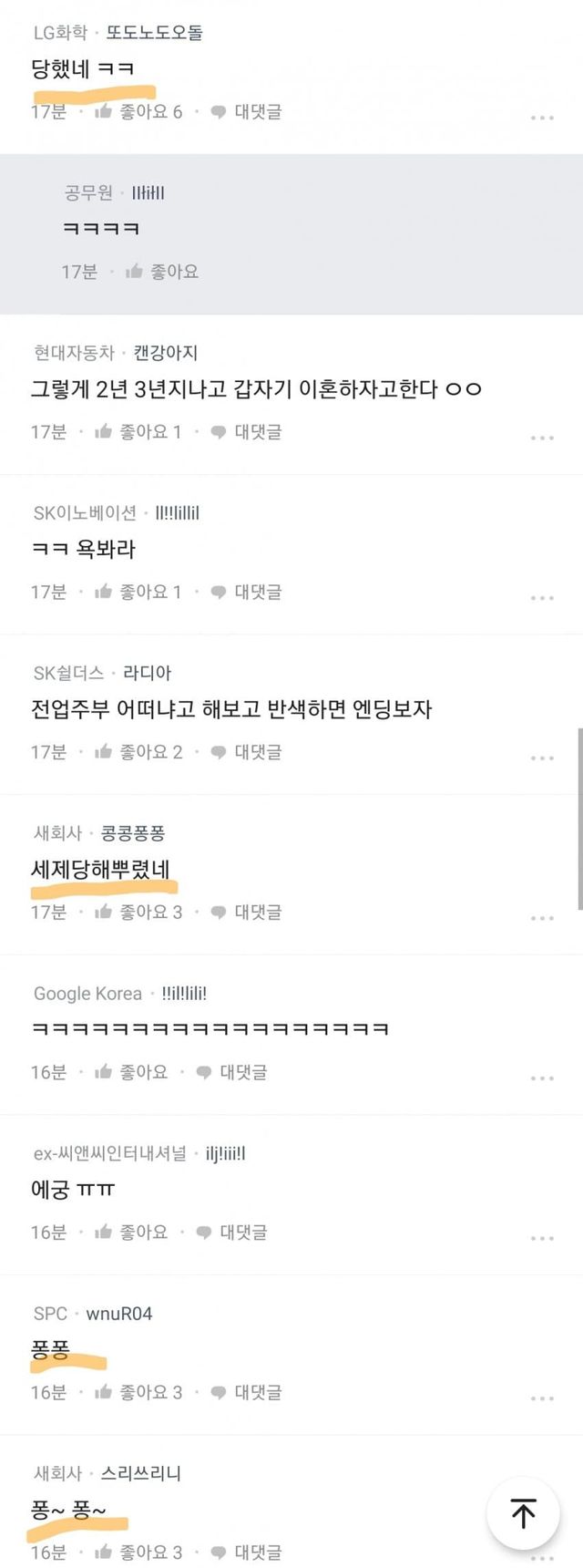Like the 세제당해뿌렸네 comment
This screenshot has height=1568, width=583.
138,913
